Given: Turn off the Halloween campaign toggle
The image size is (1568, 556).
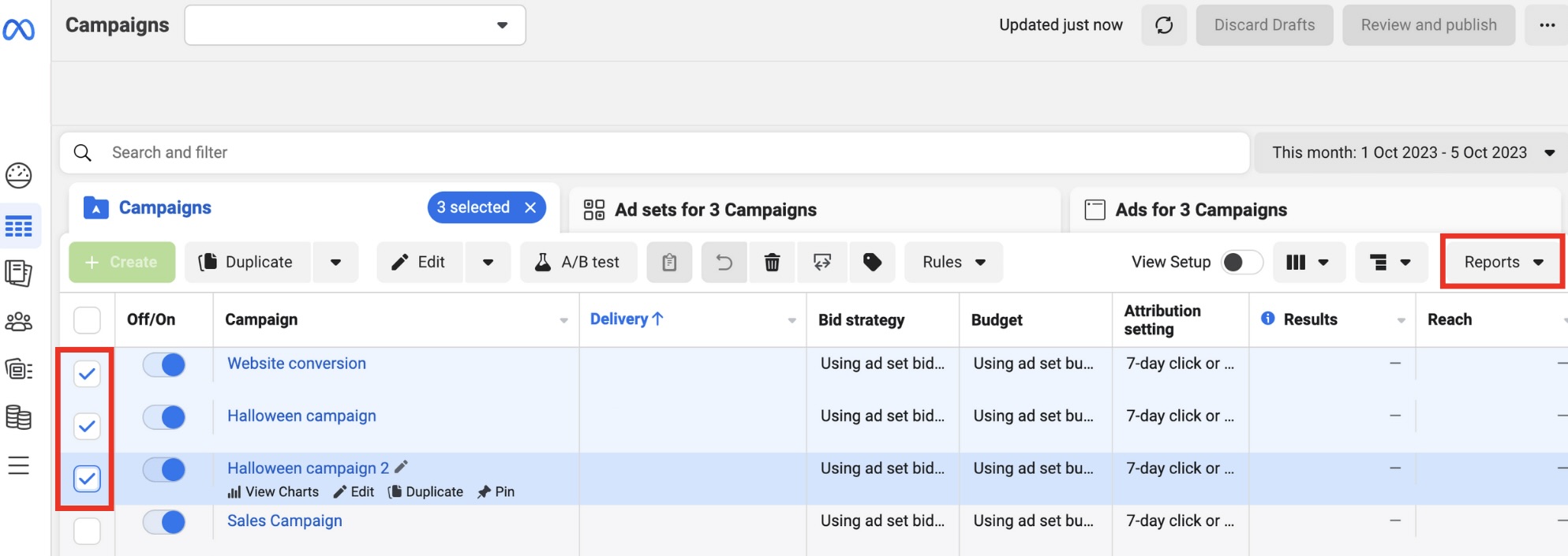Looking at the screenshot, I should tap(164, 417).
